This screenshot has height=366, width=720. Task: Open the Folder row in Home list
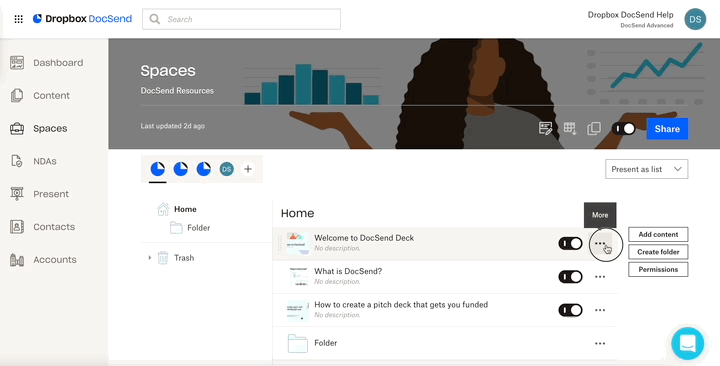click(445, 343)
